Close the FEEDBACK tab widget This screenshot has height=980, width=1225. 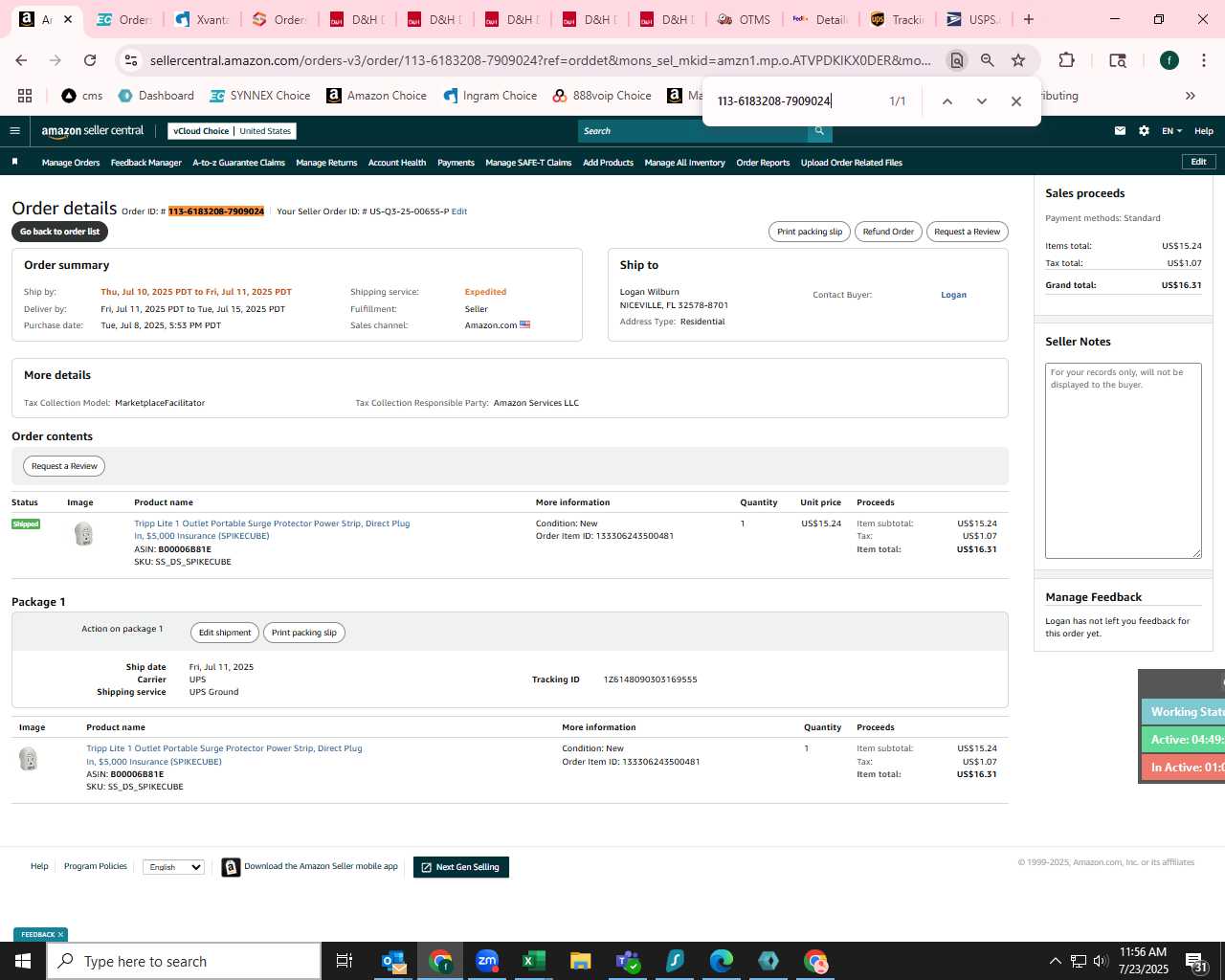pyautogui.click(x=60, y=935)
